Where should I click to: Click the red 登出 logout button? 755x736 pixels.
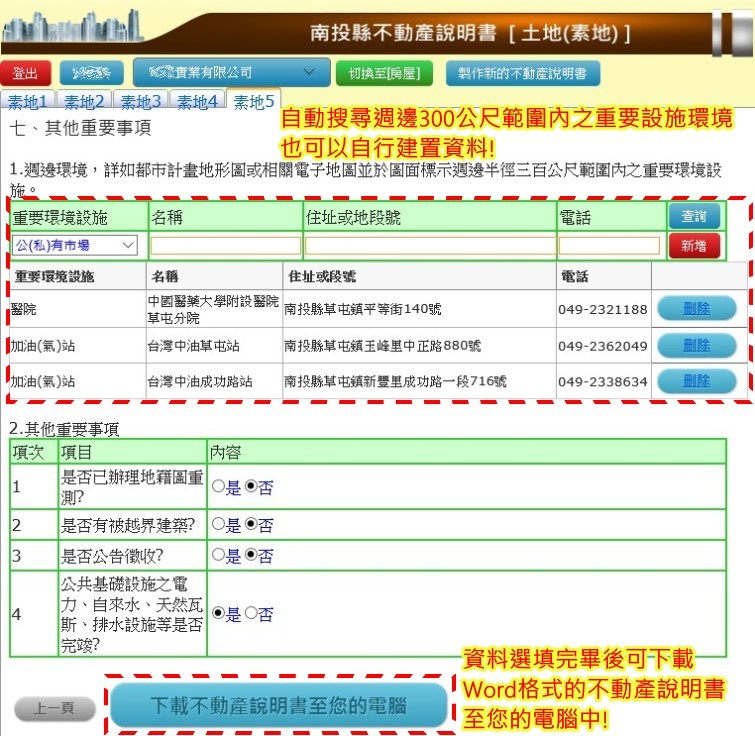tap(26, 74)
